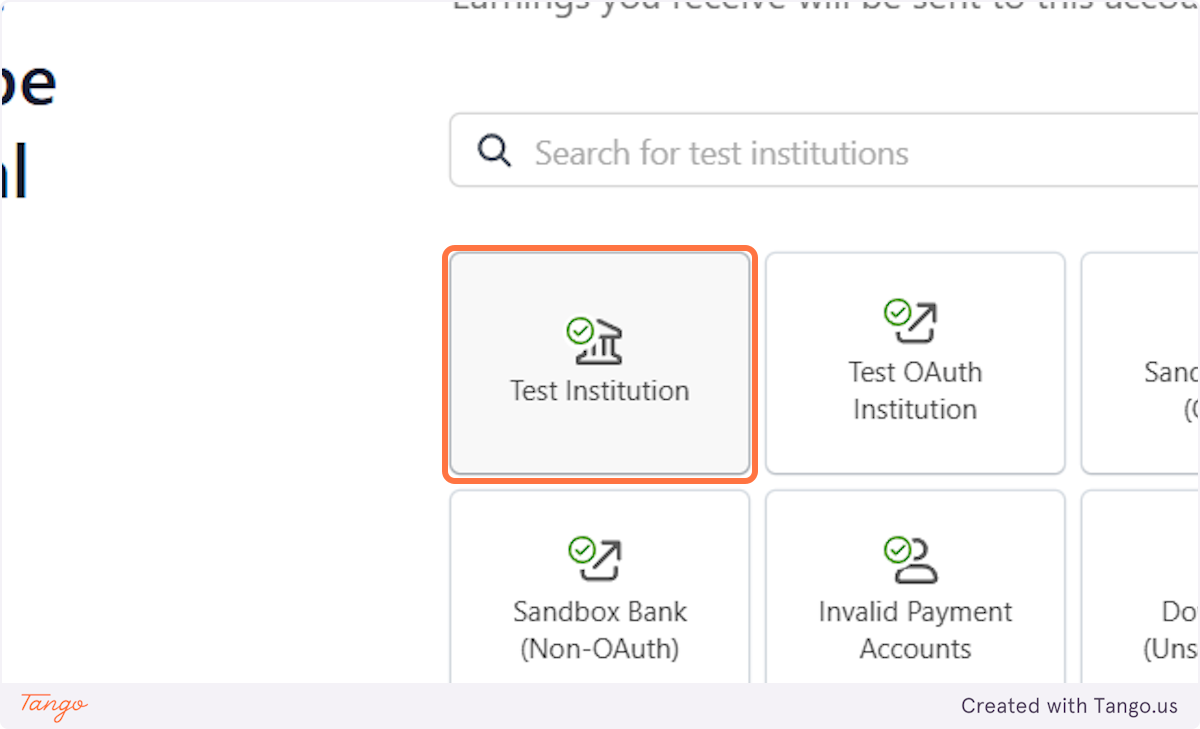Click green check badge on Sandbox Bank icon
The height and width of the screenshot is (729, 1200).
pyautogui.click(x=581, y=549)
